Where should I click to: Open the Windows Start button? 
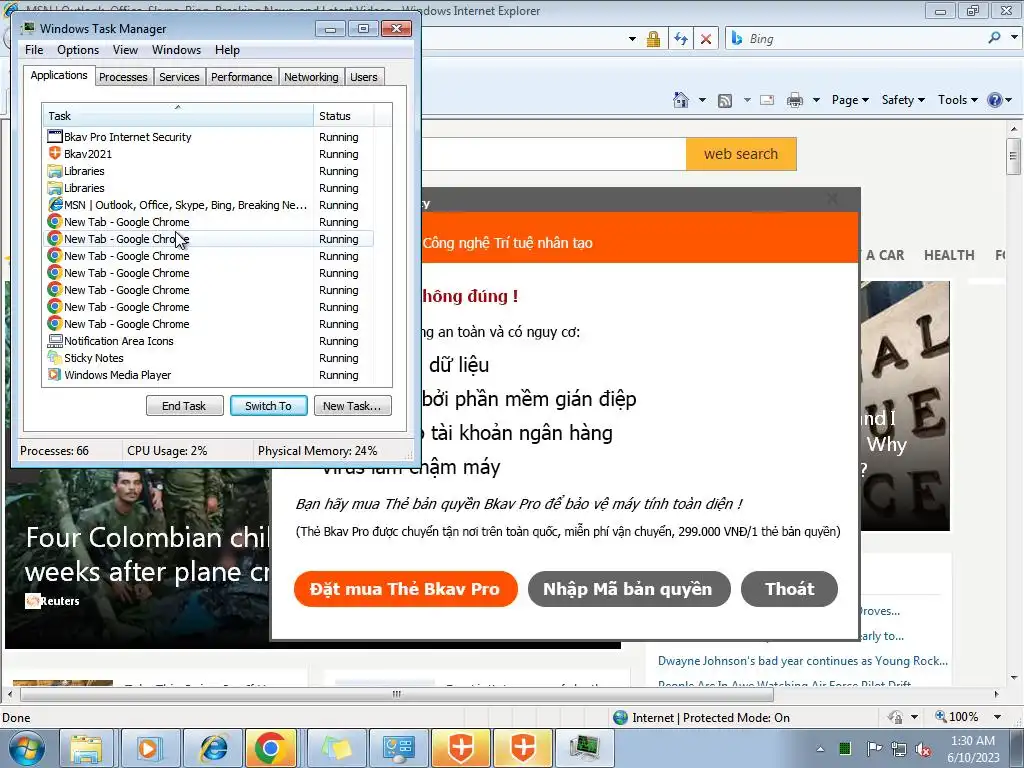tap(25, 748)
